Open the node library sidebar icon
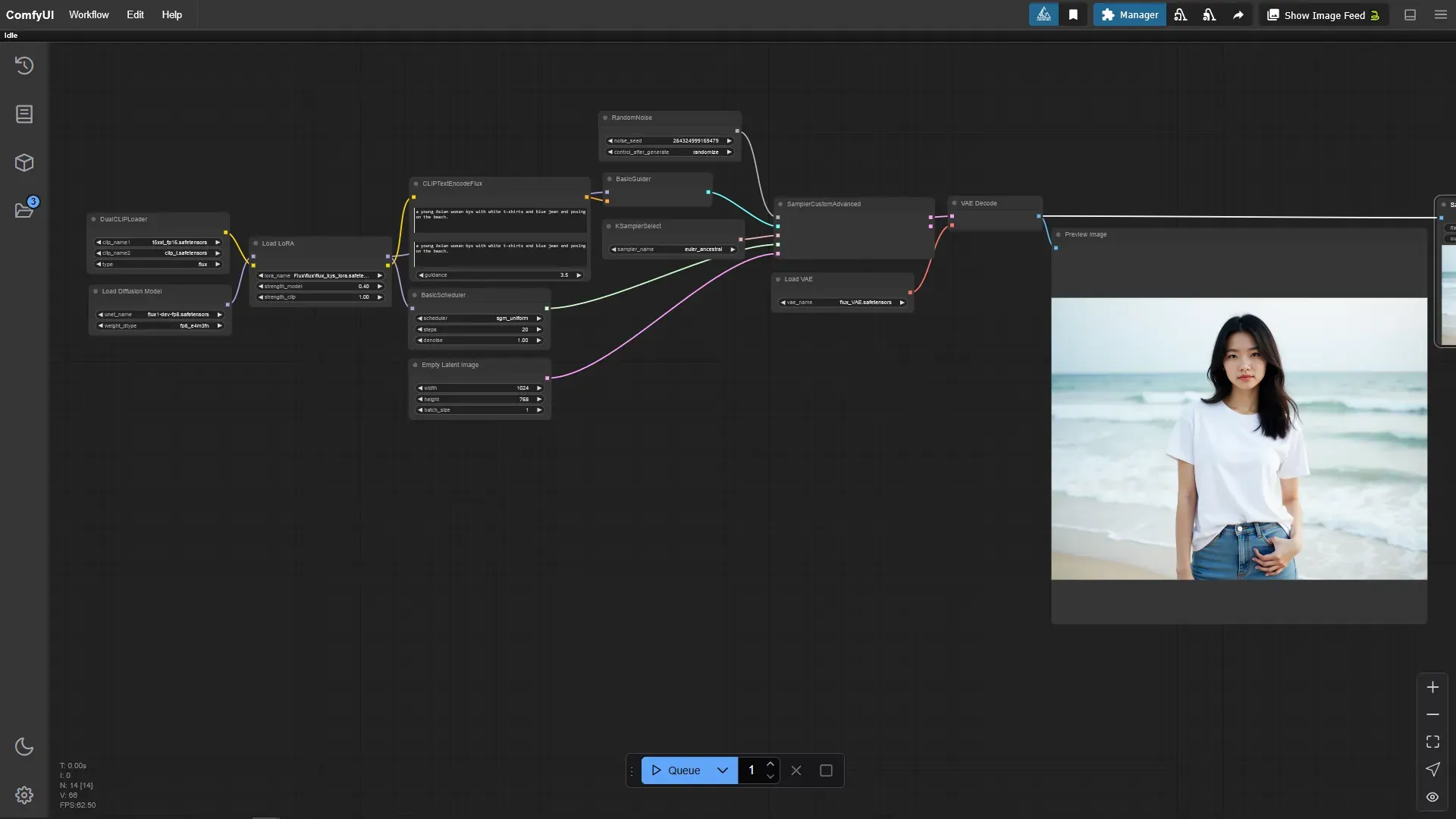Image resolution: width=1456 pixels, height=819 pixels. 24,114
